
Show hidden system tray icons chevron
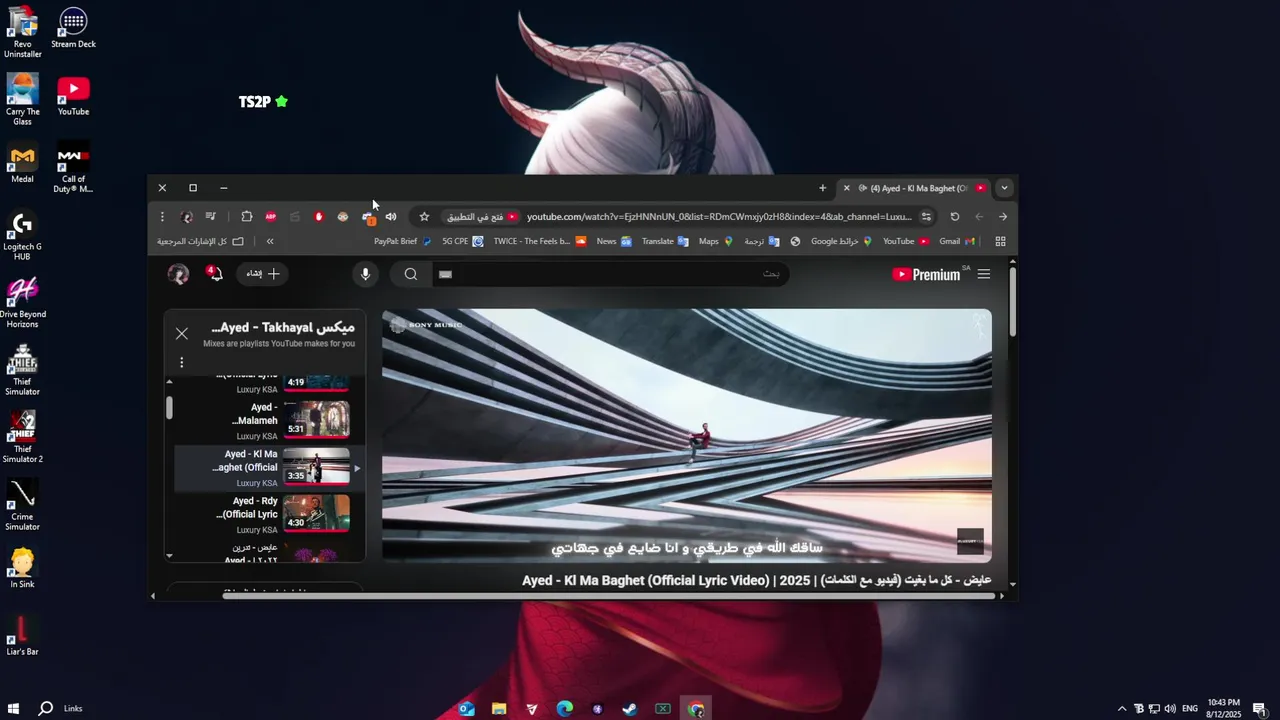[x=1122, y=709]
